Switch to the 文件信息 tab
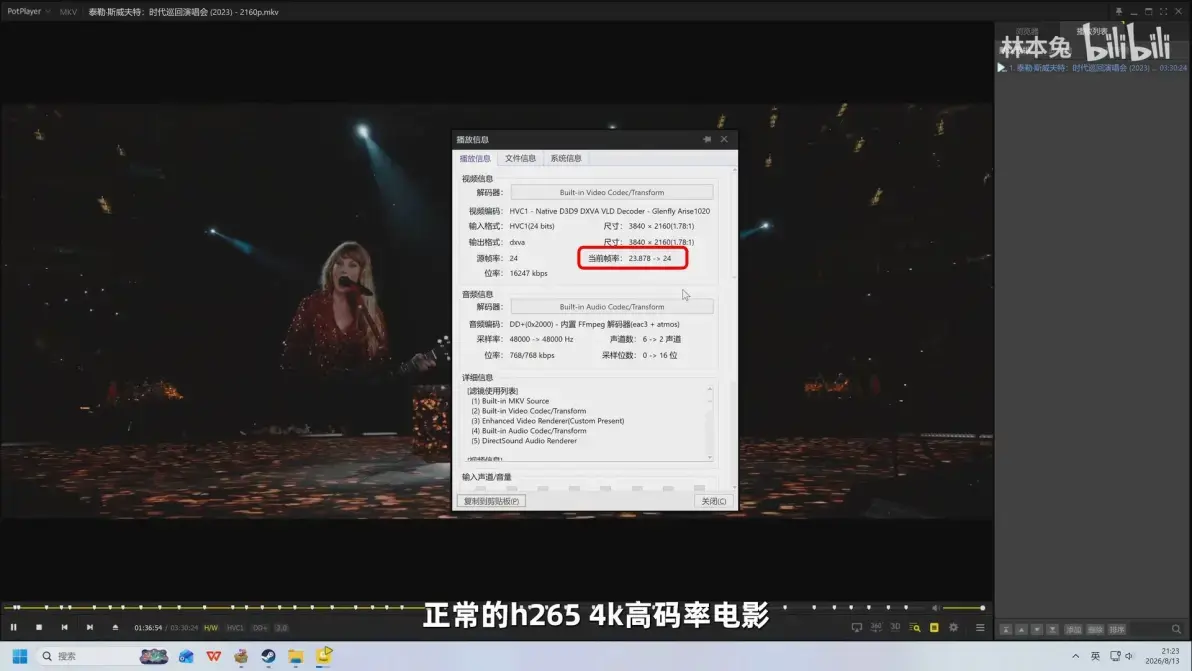The width and height of the screenshot is (1192, 671). 520,158
